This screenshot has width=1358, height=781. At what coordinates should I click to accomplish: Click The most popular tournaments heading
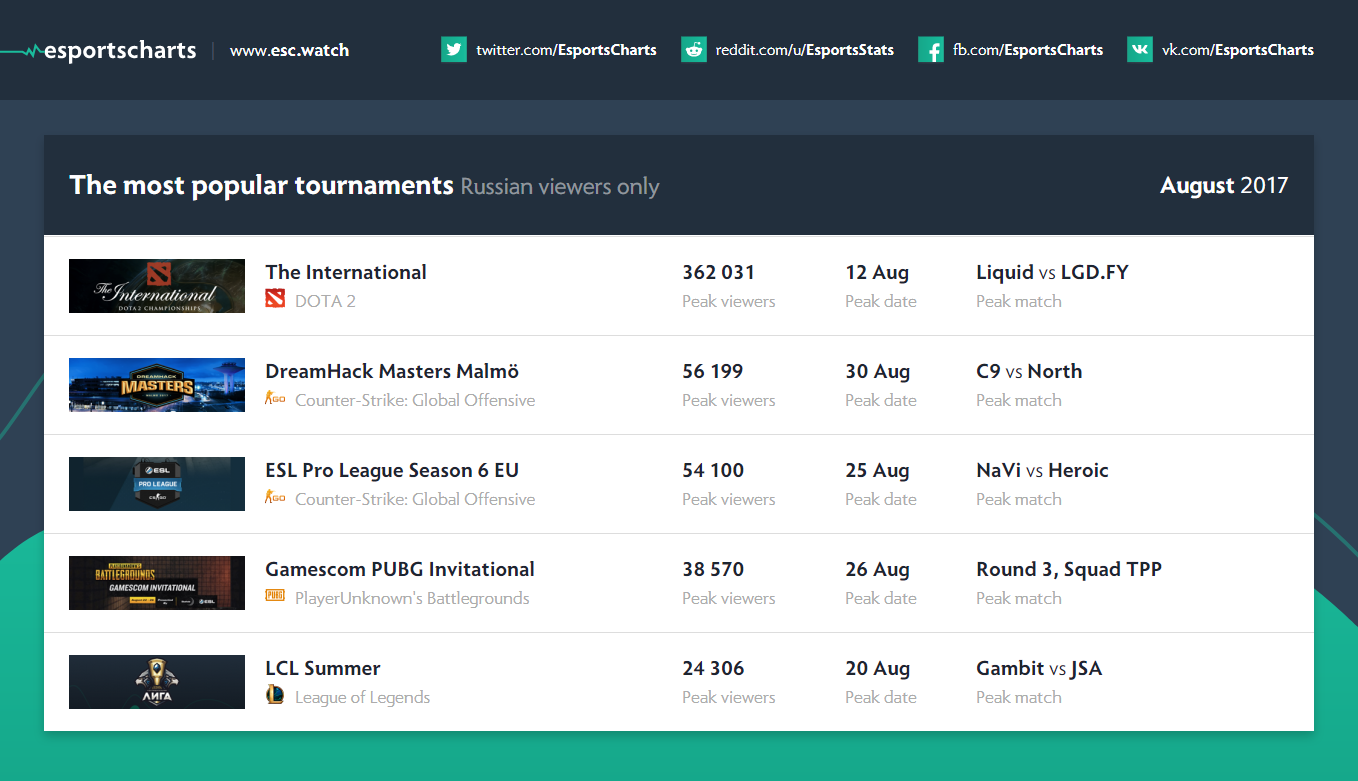coord(262,185)
